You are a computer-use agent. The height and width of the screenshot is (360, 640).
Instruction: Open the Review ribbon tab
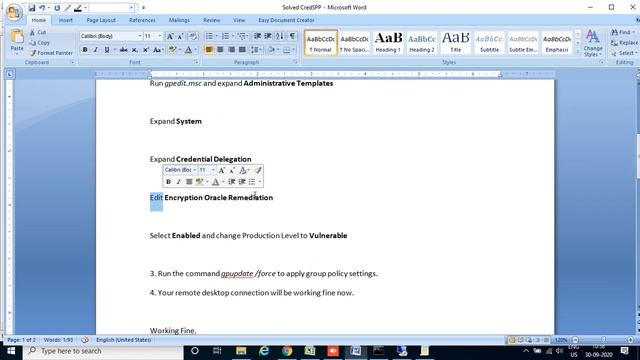point(211,20)
